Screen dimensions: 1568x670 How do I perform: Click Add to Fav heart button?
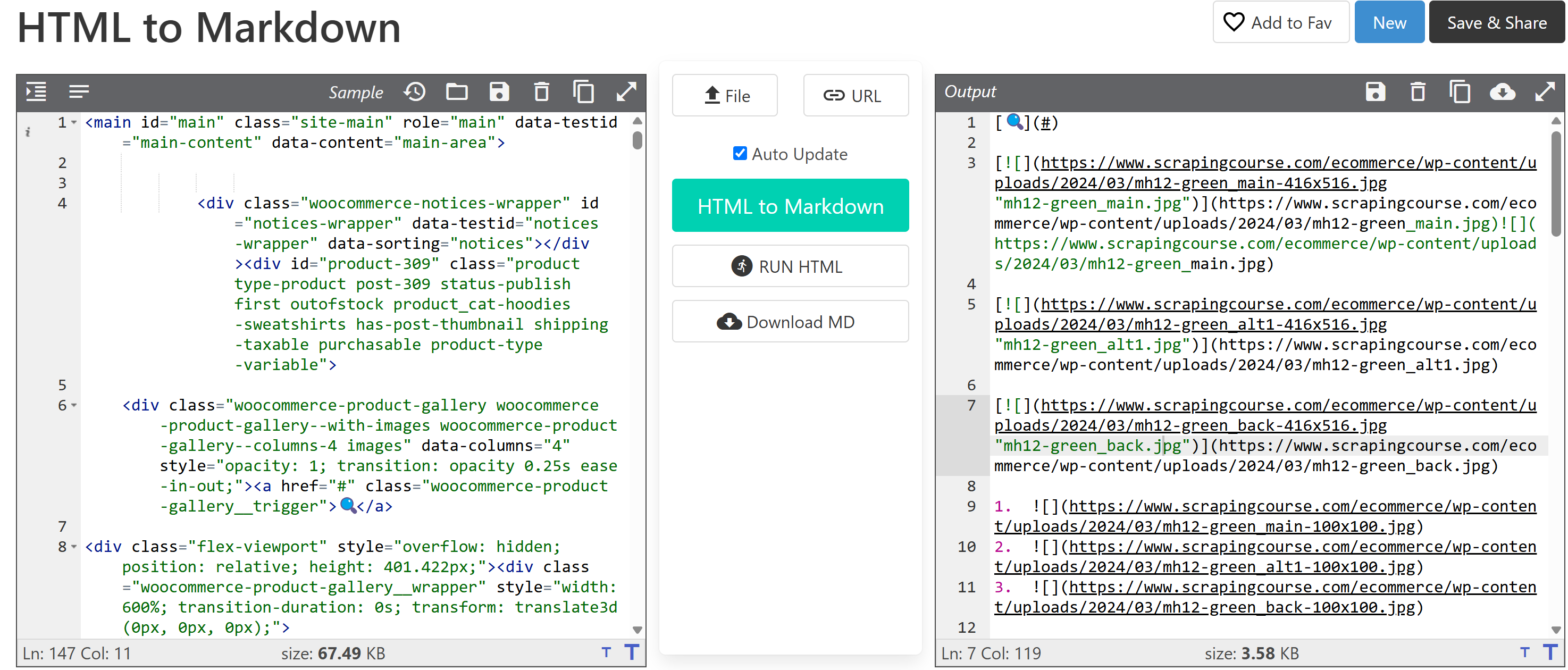coord(1280,22)
